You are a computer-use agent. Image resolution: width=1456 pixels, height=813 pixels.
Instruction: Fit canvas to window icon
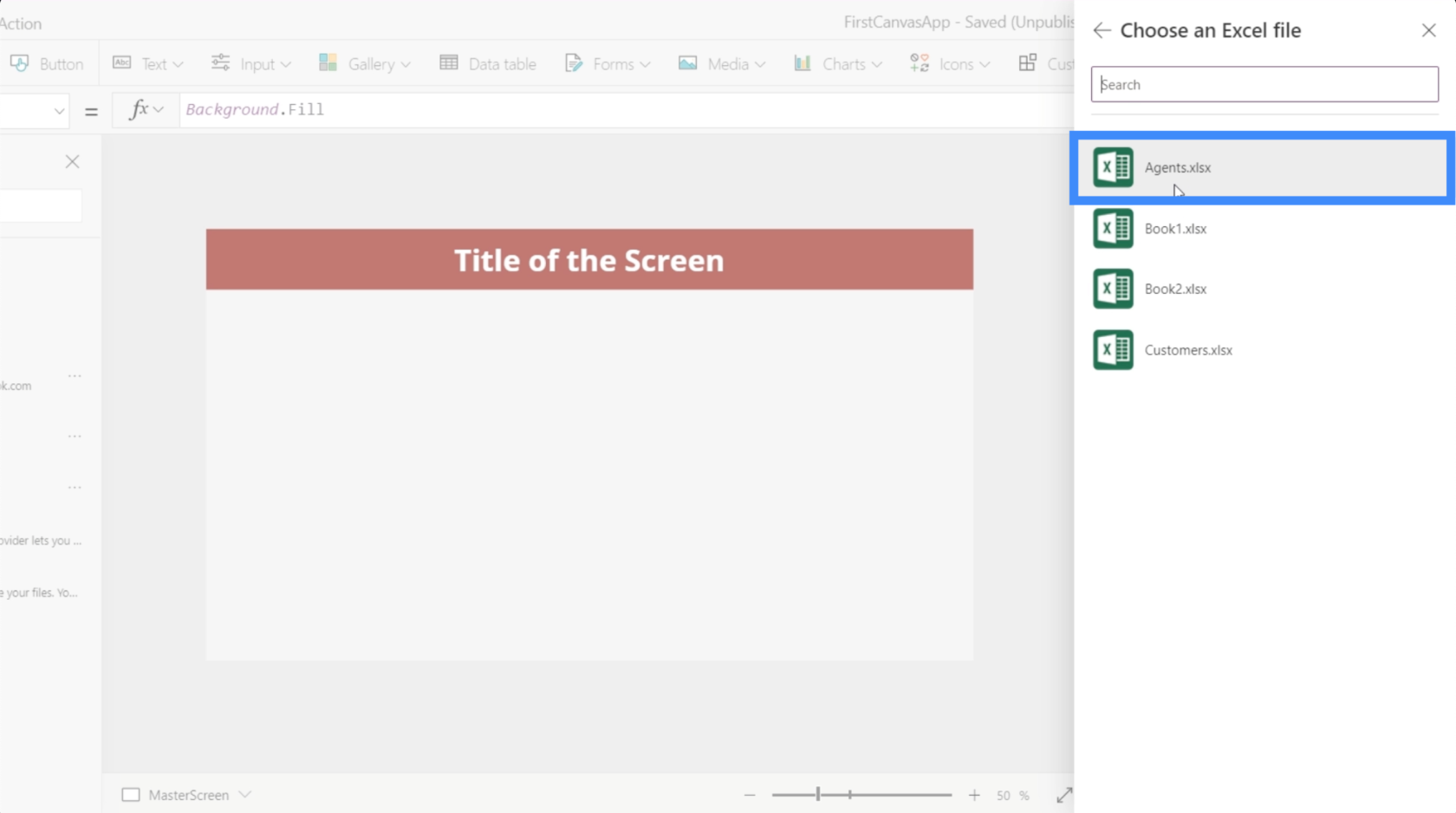tap(1064, 795)
